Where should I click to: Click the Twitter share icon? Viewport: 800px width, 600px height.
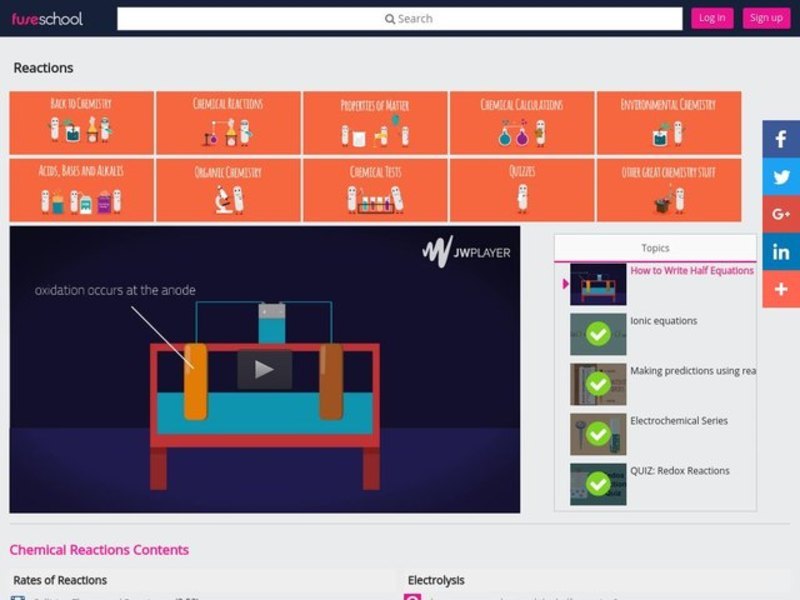tap(781, 177)
